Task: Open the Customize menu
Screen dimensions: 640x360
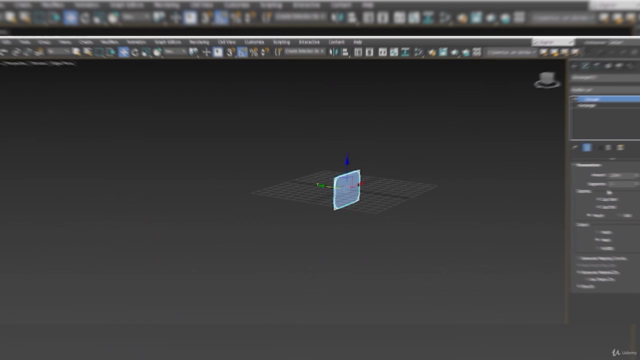Action: pyautogui.click(x=254, y=42)
